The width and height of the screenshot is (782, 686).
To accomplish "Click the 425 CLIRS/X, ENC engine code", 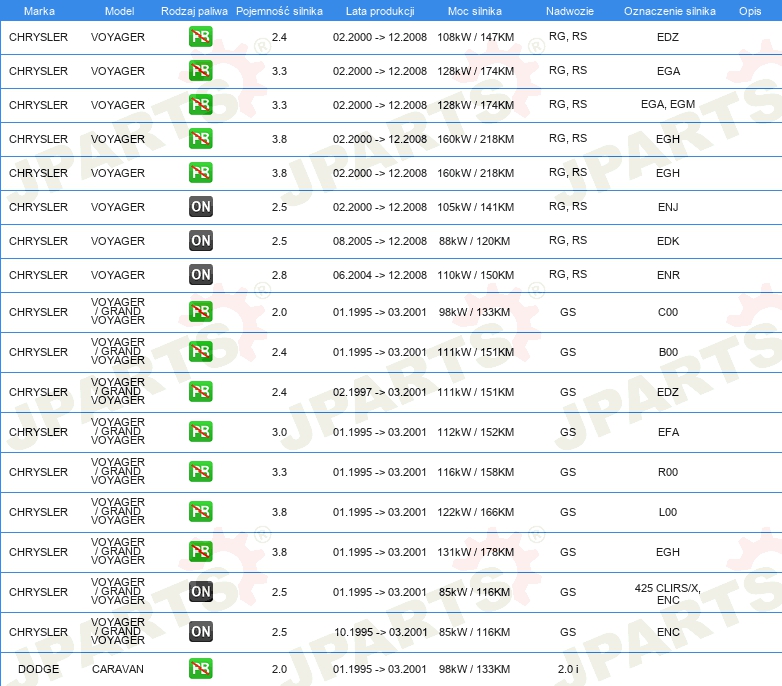I will (668, 594).
